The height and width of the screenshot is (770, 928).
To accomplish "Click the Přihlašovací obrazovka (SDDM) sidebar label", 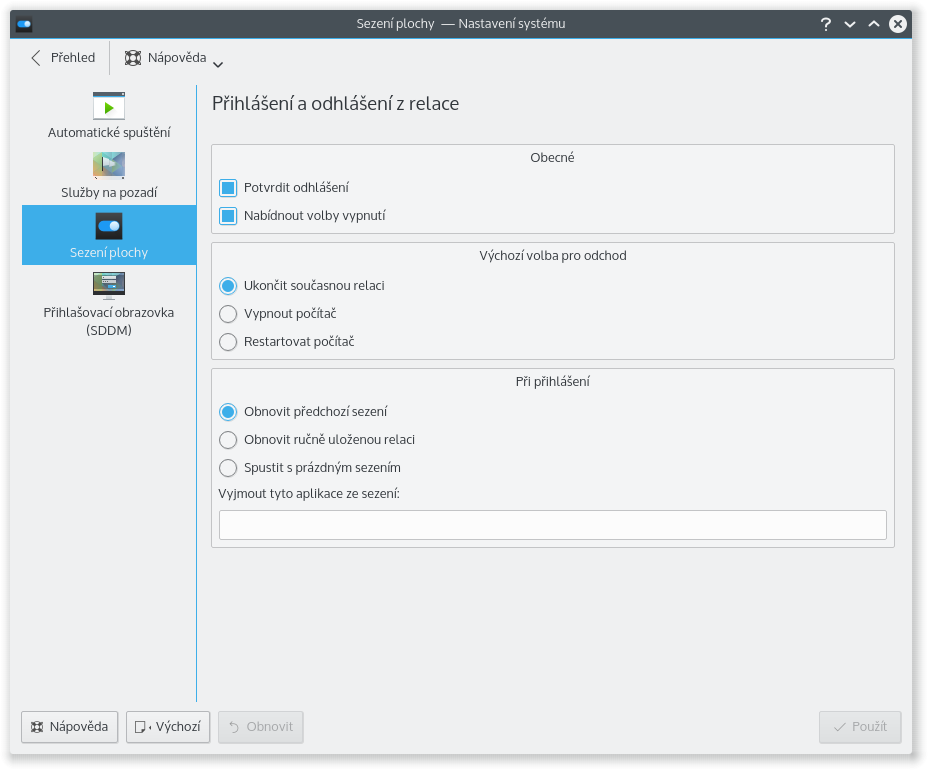I will tap(109, 321).
